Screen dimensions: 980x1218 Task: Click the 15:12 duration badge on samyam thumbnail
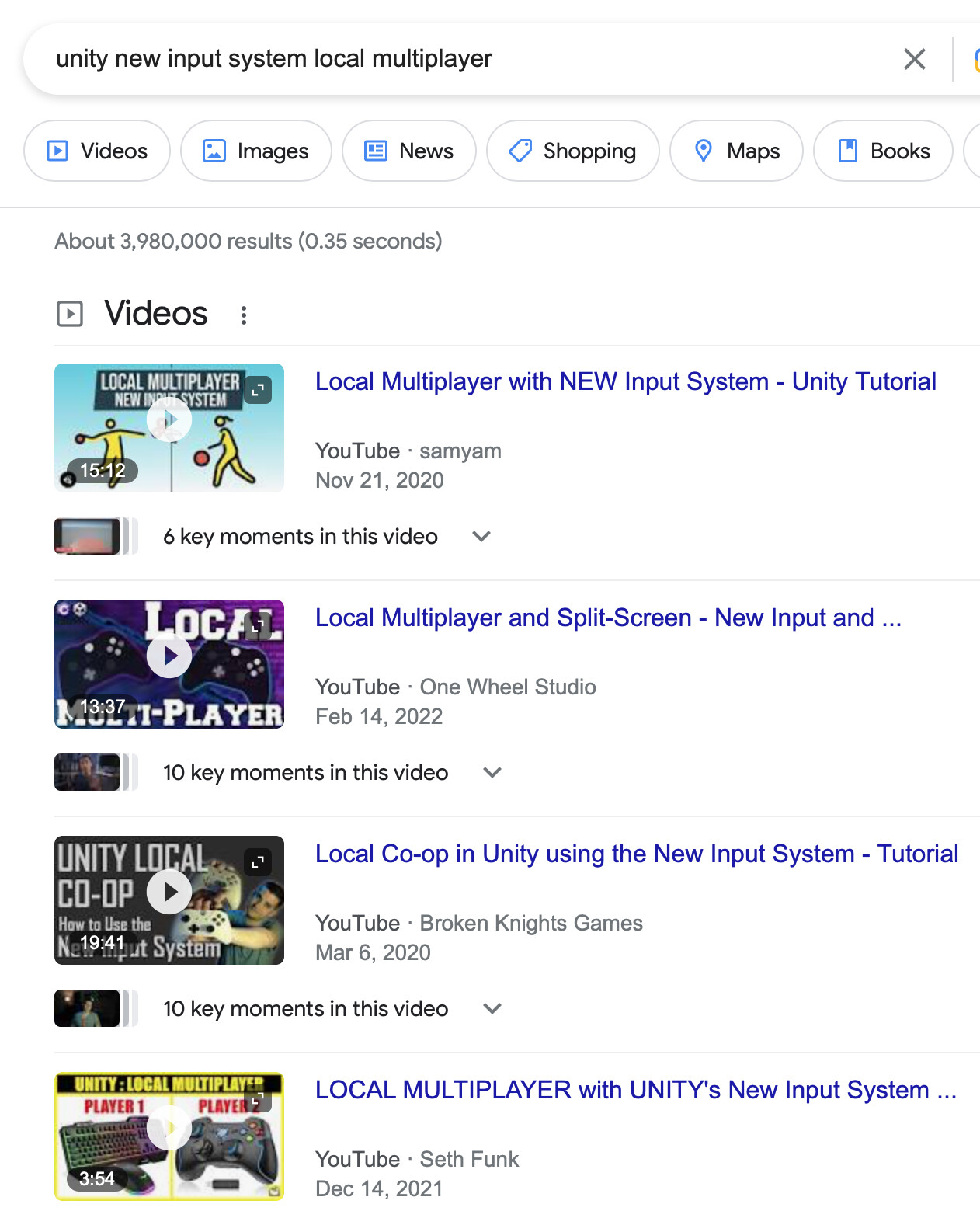click(103, 470)
